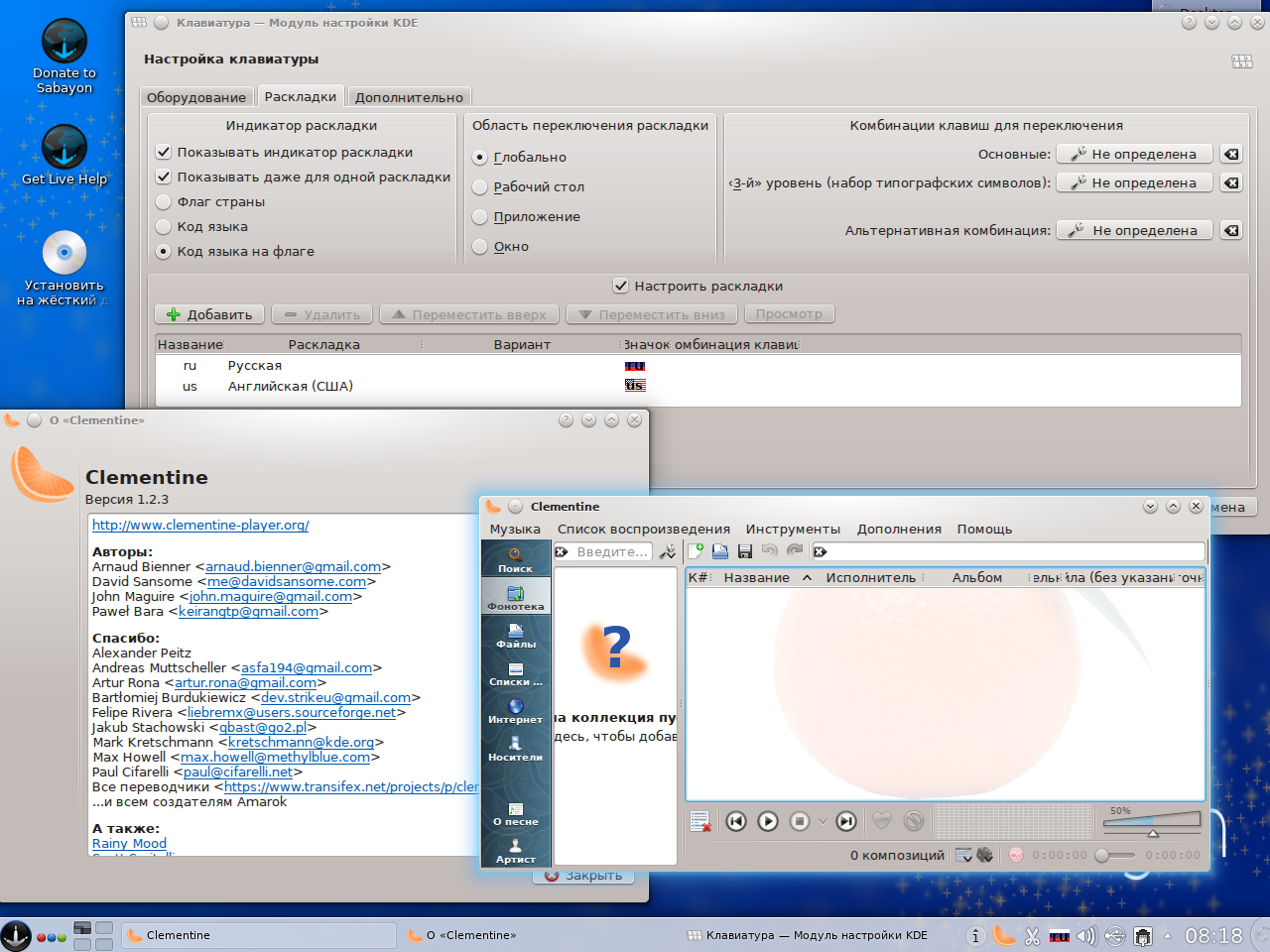This screenshot has height=952, width=1270.
Task: Click the next track button
Action: 846,821
